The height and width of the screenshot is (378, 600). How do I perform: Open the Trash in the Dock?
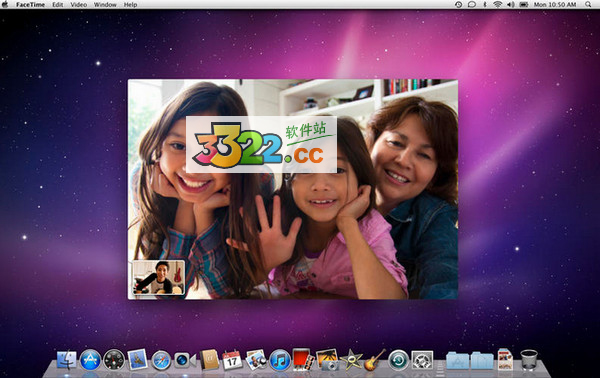529,360
